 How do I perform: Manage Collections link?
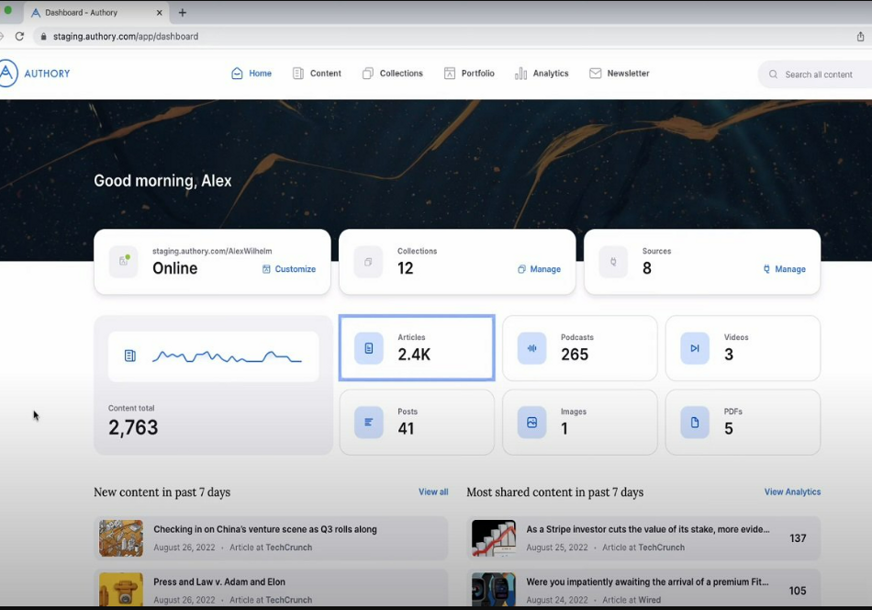pyautogui.click(x=539, y=269)
